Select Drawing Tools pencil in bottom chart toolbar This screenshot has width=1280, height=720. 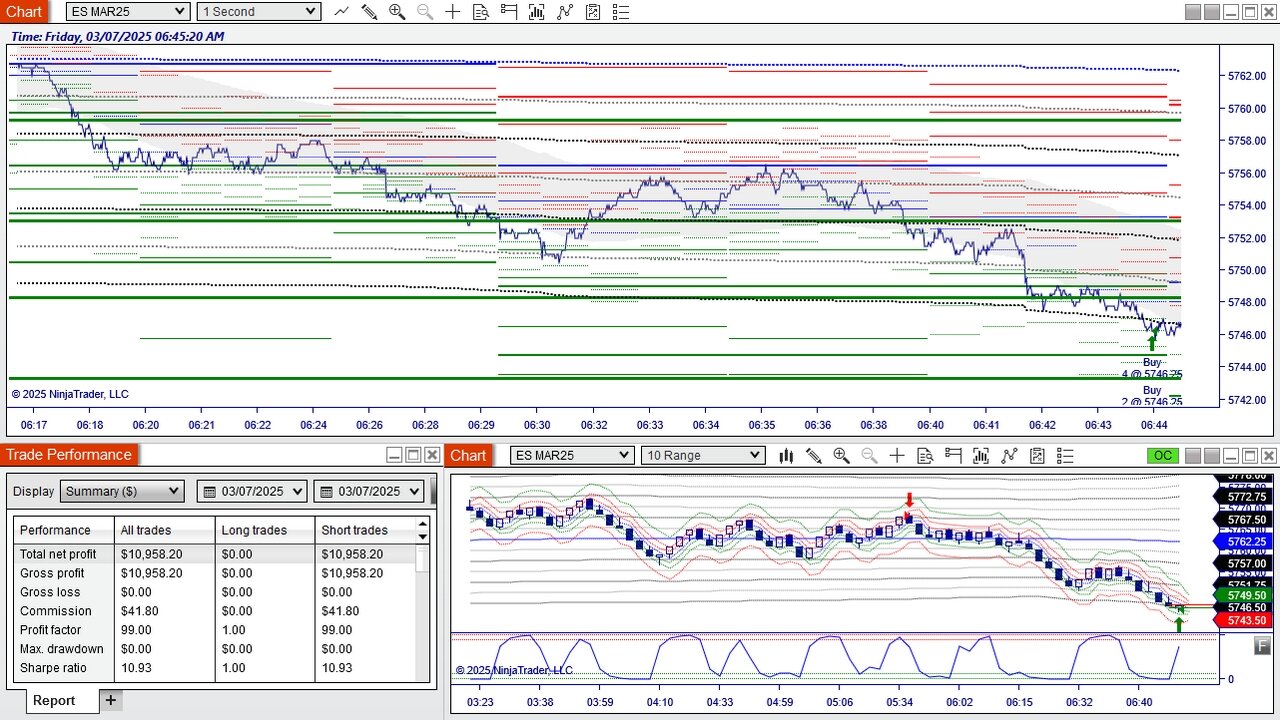(x=813, y=456)
